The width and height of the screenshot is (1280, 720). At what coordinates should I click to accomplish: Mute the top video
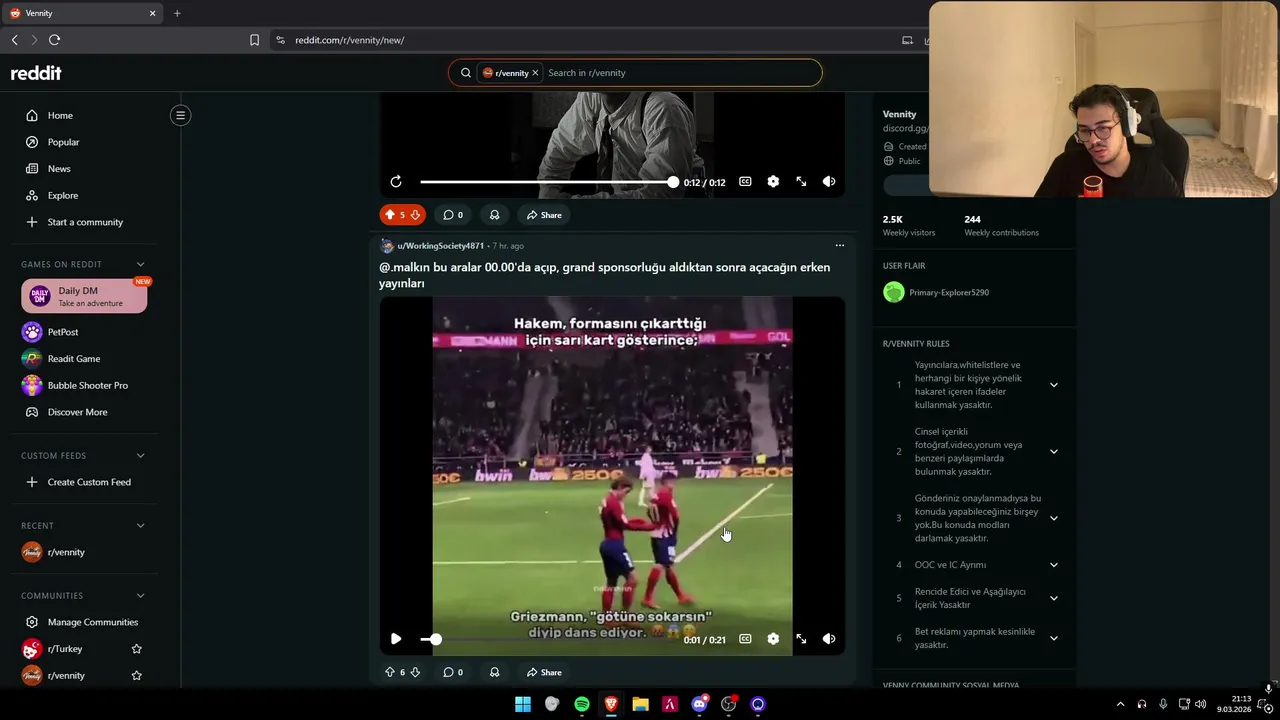(x=829, y=182)
